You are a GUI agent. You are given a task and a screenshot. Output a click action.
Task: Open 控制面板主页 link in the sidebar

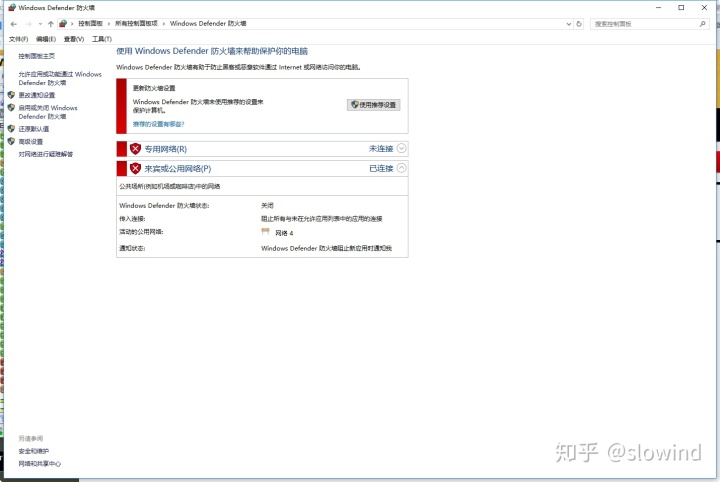pyautogui.click(x=36, y=56)
